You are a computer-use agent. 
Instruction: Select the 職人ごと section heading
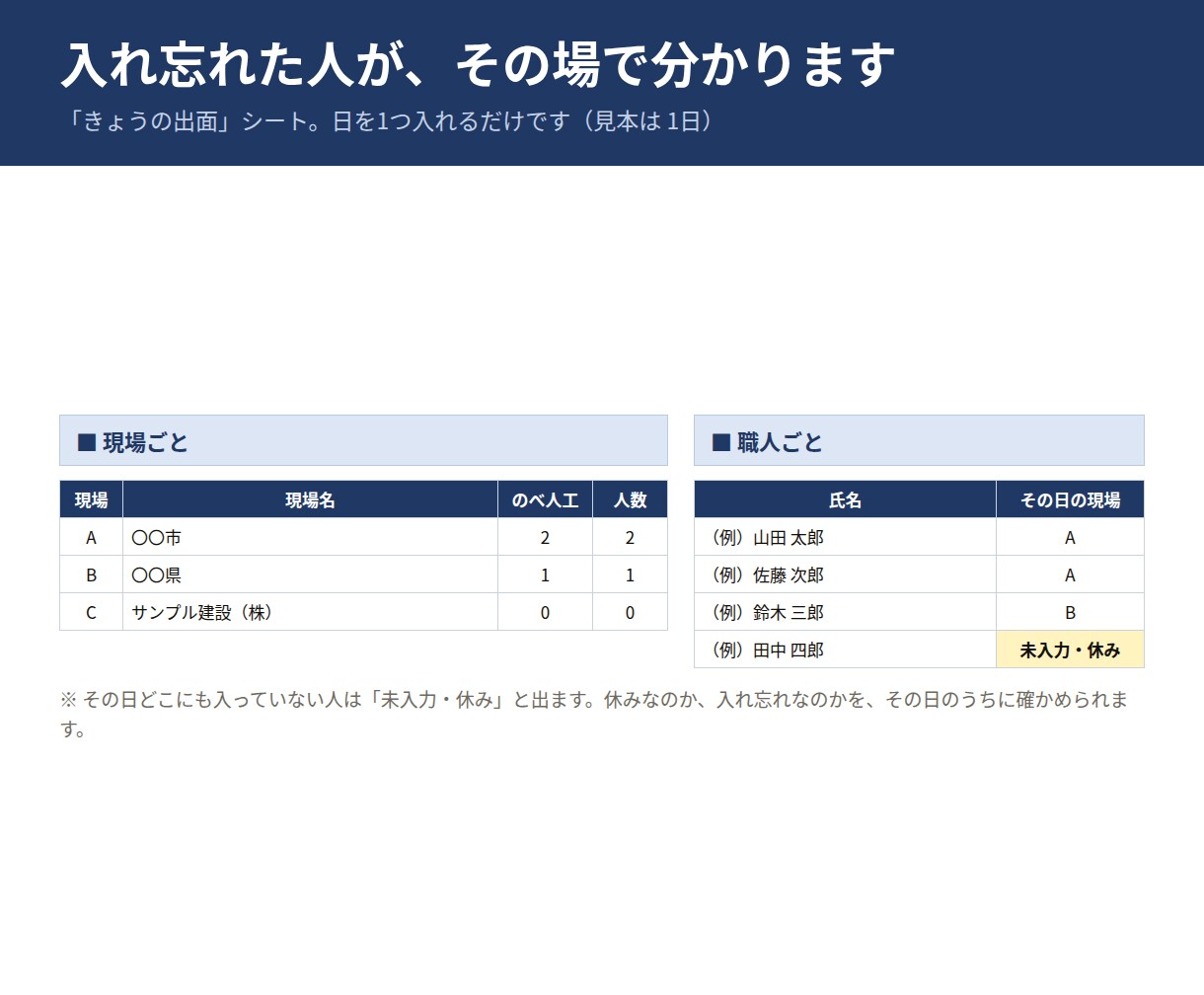(919, 440)
